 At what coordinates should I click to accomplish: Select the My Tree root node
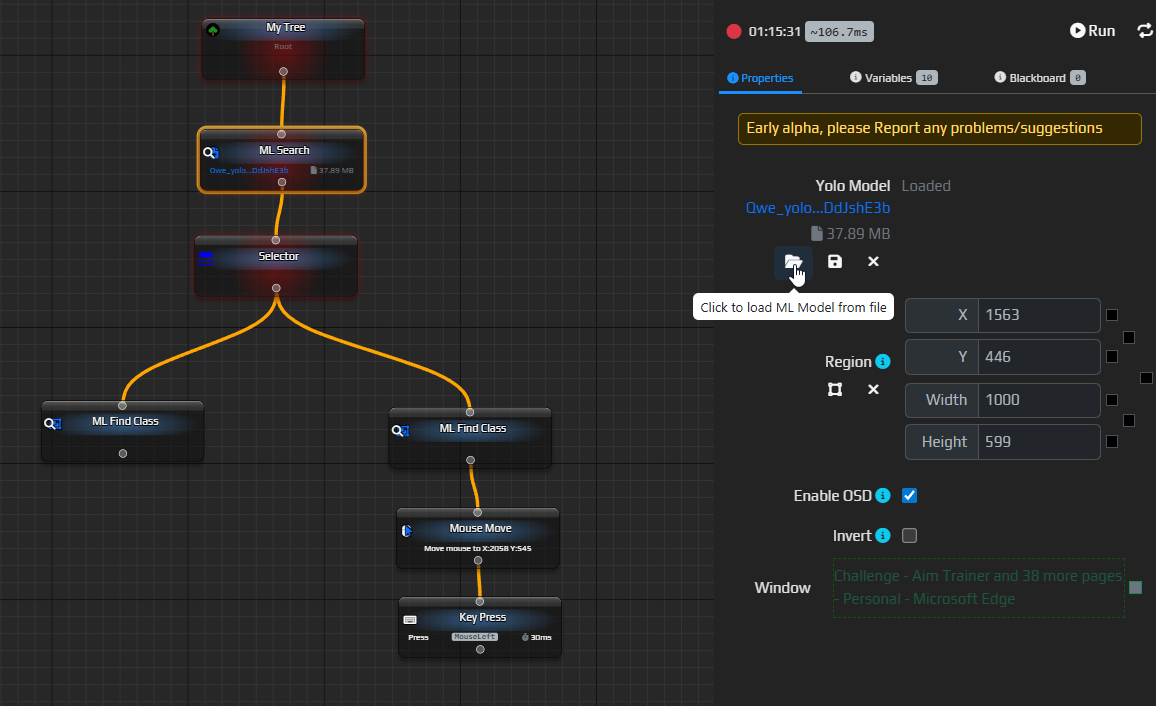point(283,49)
